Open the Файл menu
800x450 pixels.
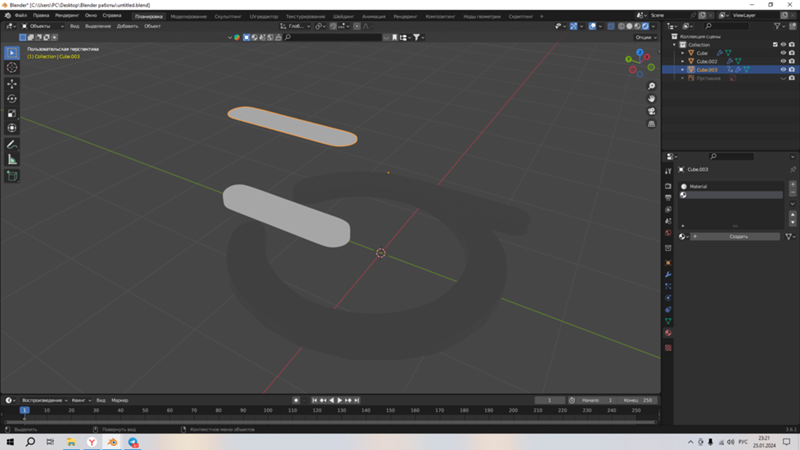pos(21,16)
